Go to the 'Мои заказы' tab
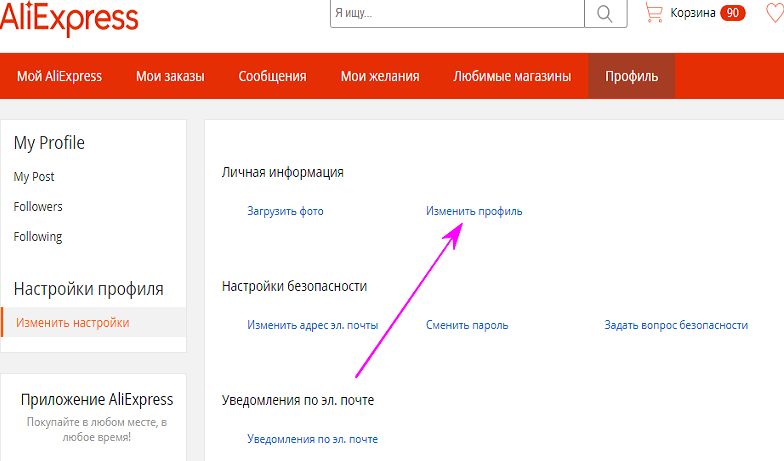Screen dimensions: 784x461 click(x=170, y=76)
